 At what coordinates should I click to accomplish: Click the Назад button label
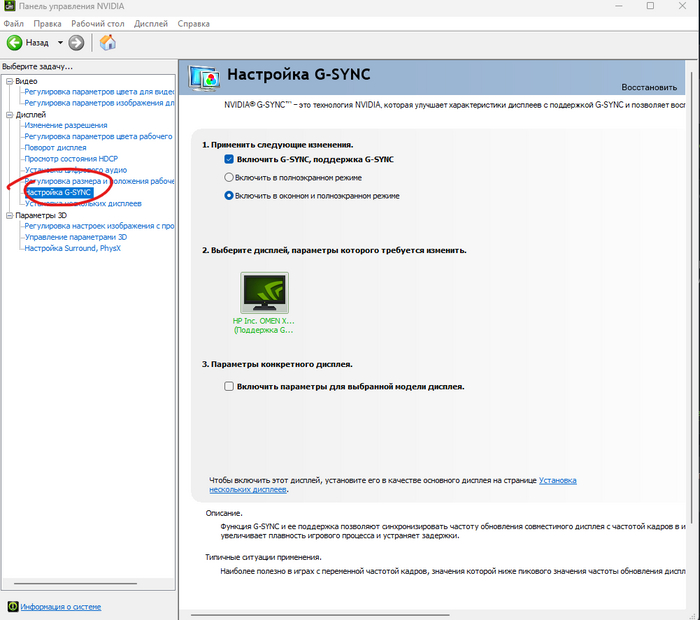pyautogui.click(x=37, y=43)
